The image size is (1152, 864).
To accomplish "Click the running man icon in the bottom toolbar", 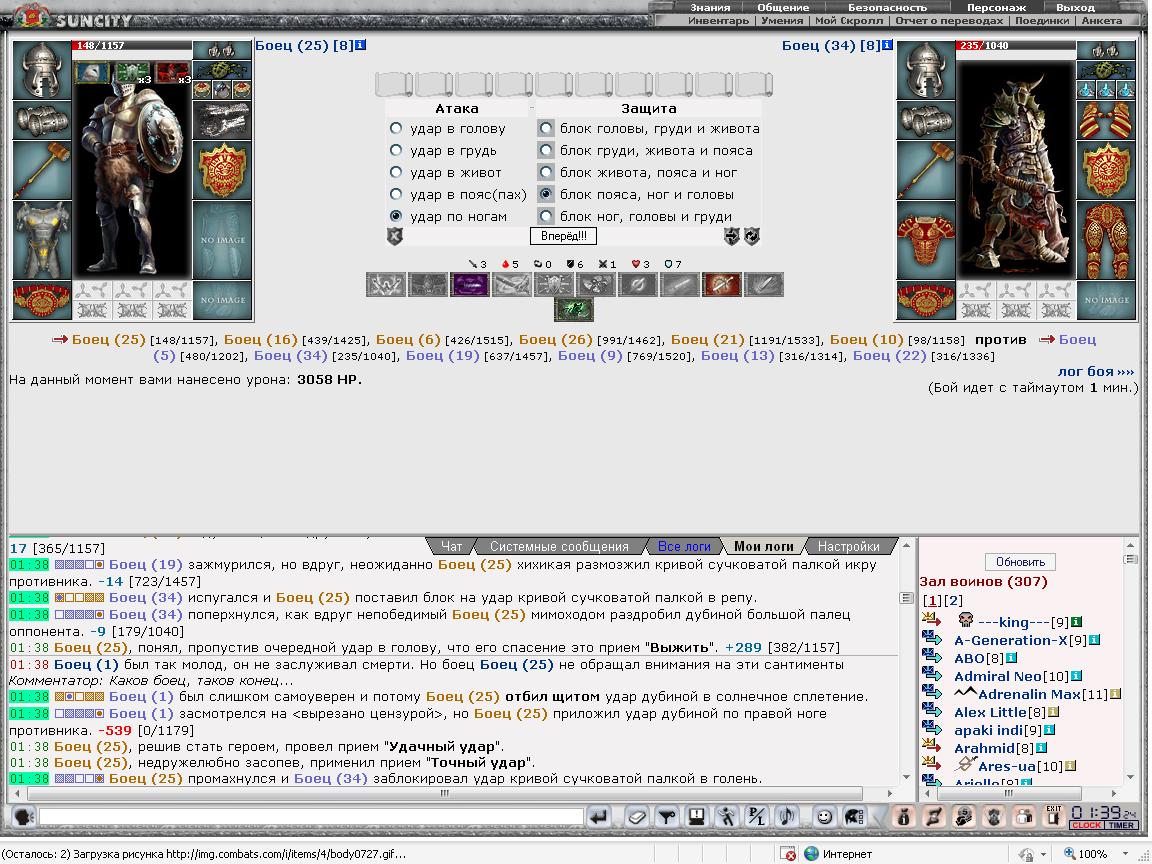I will click(727, 816).
